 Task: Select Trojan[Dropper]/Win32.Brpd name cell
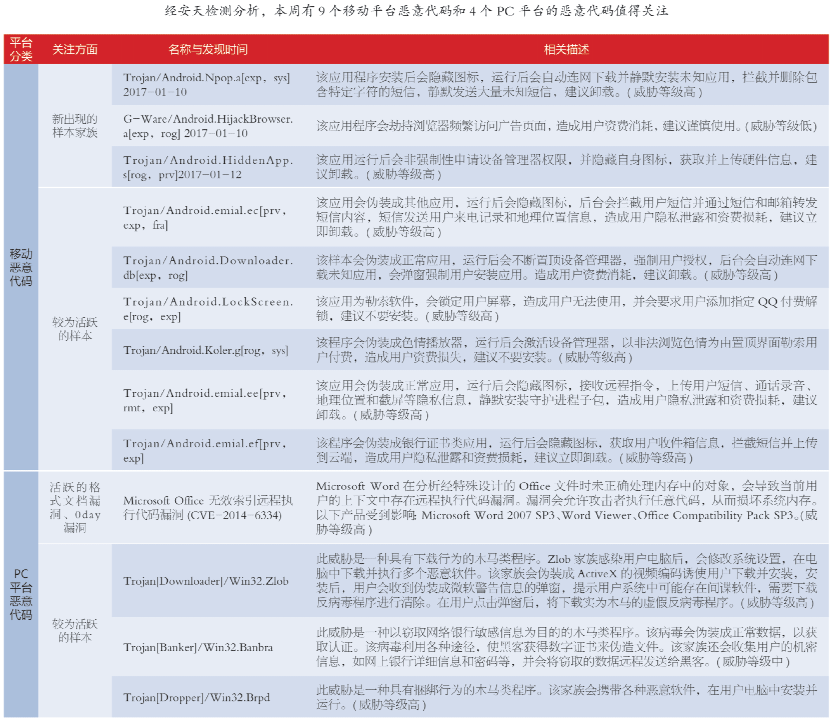point(208,697)
